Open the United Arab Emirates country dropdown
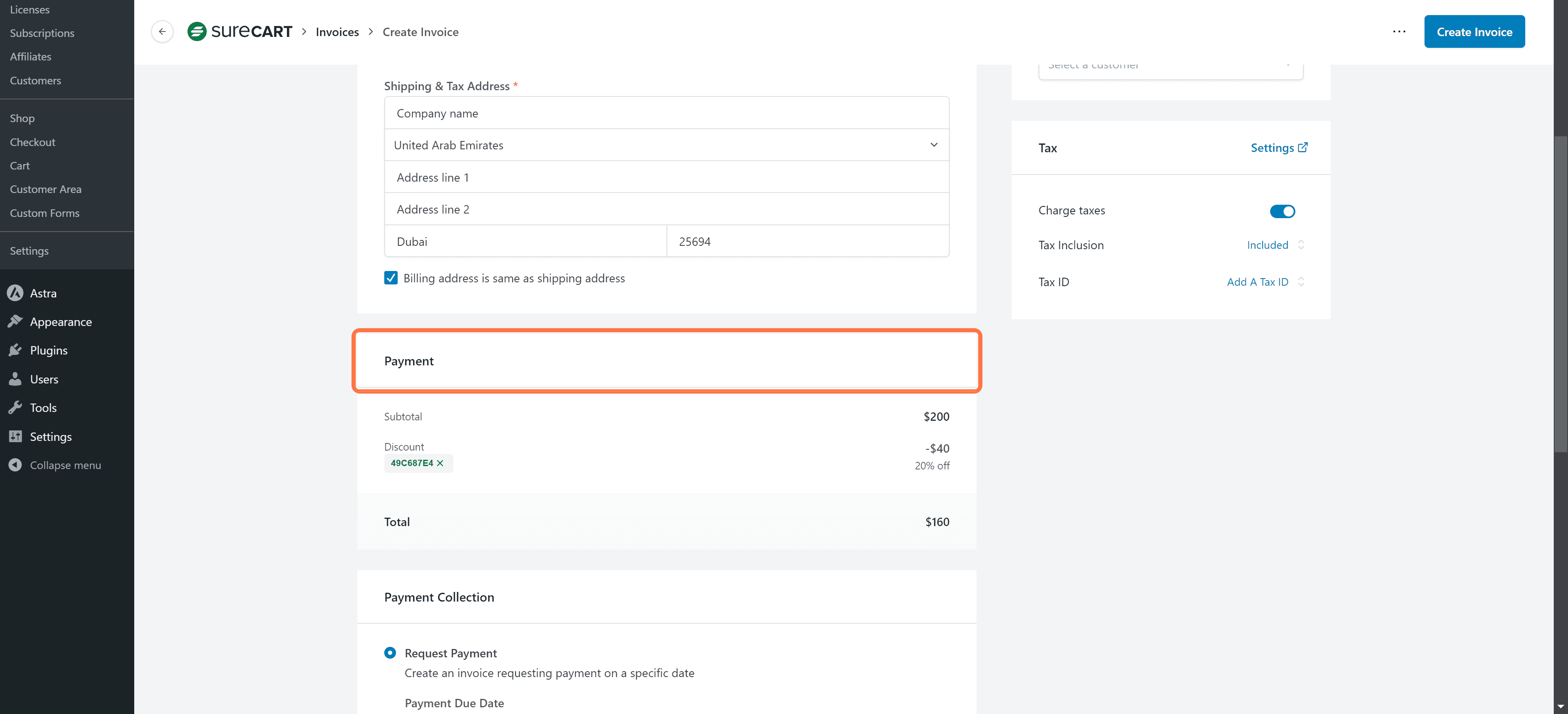This screenshot has width=1568, height=714. click(x=666, y=145)
